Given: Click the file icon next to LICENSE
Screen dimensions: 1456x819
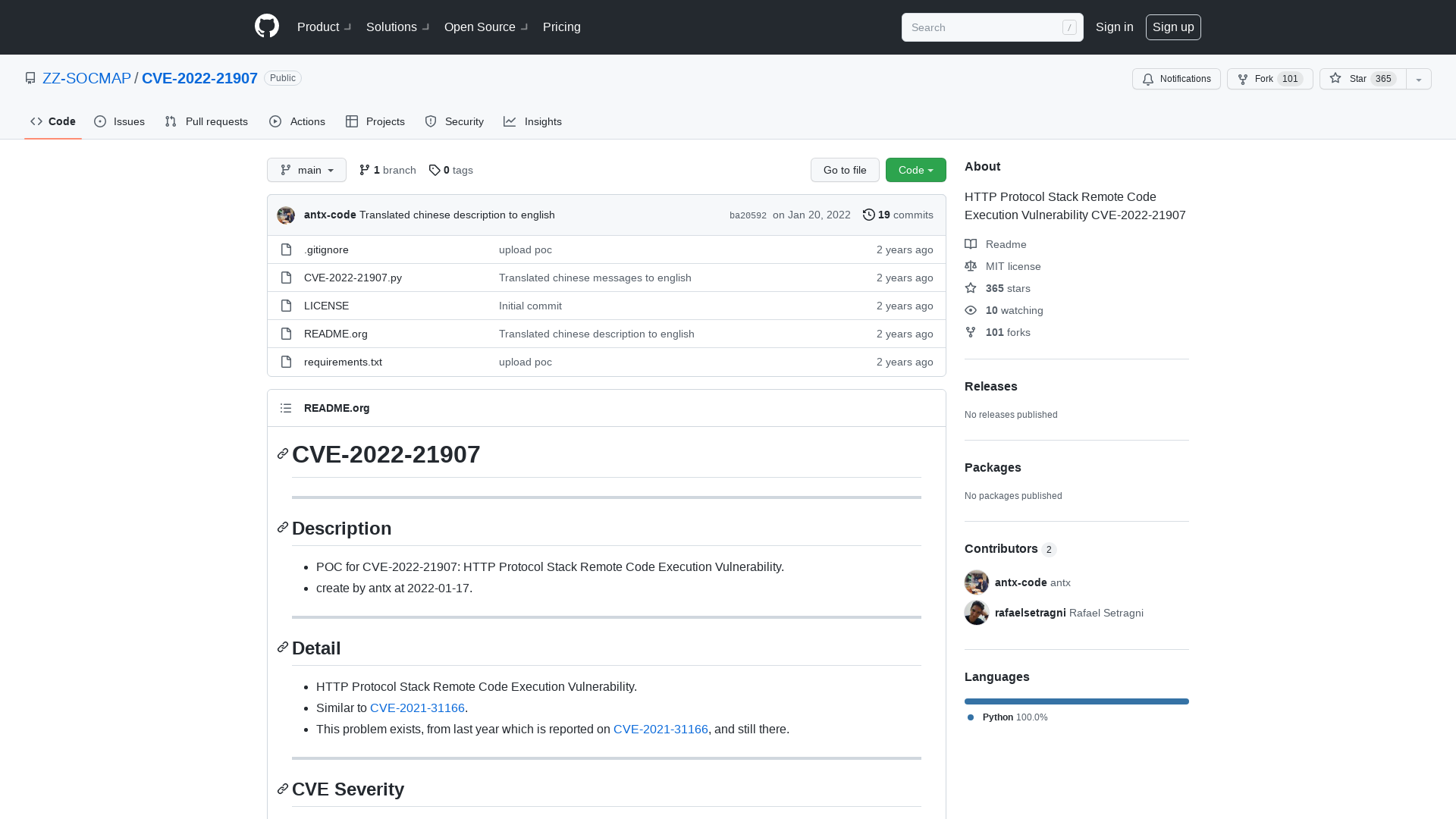Looking at the screenshot, I should pos(286,306).
